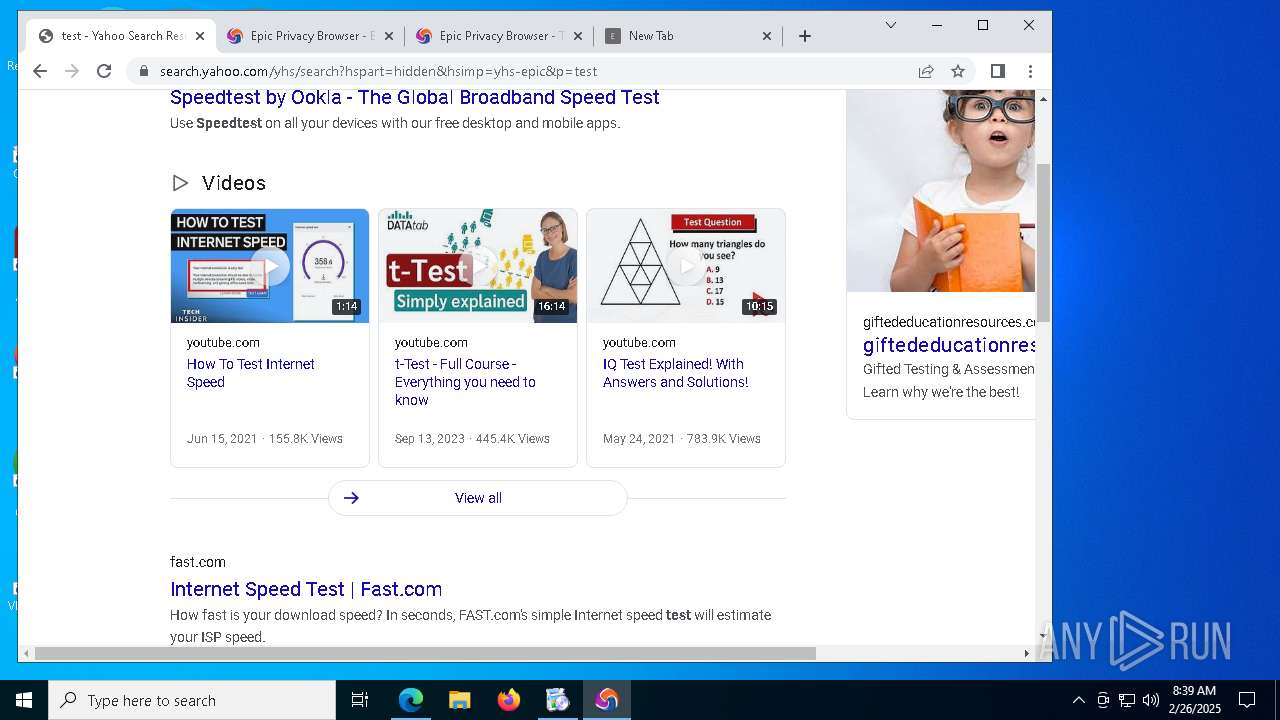Open the share page icon in address bar
Screen dimensions: 1280x720
tap(926, 71)
